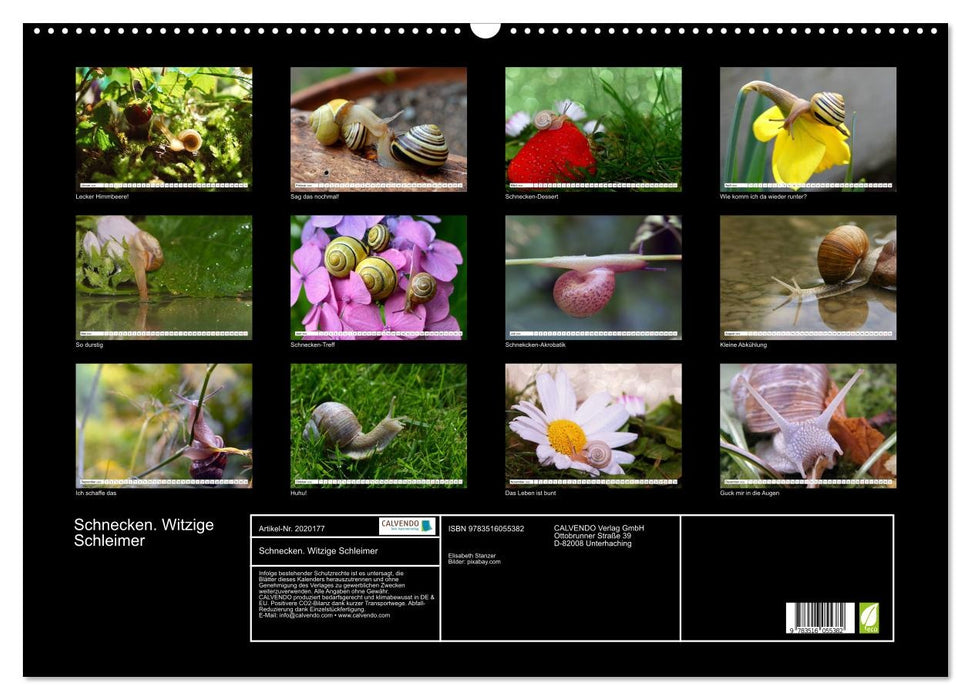Click the www.calvendo.com website link
971x700 pixels.
pos(364,615)
